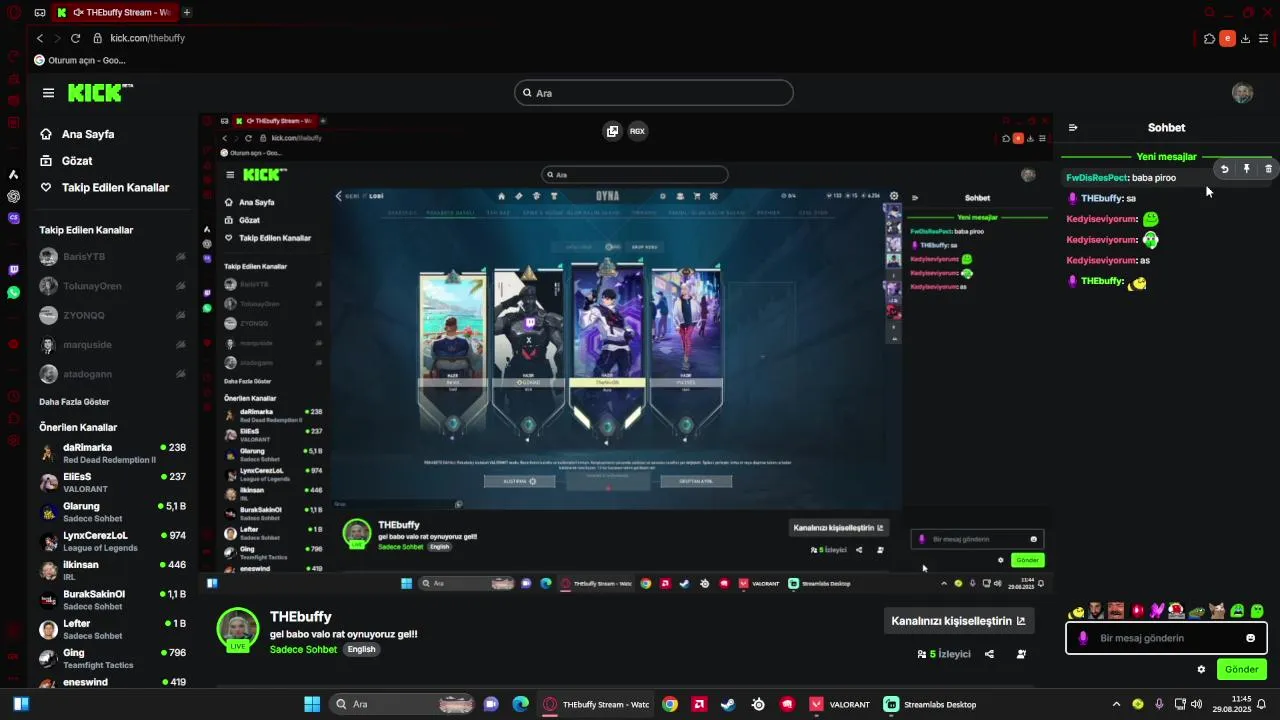Screen dimensions: 1280x720
Task: Open VALORANT from the taskbar
Action: [839, 704]
